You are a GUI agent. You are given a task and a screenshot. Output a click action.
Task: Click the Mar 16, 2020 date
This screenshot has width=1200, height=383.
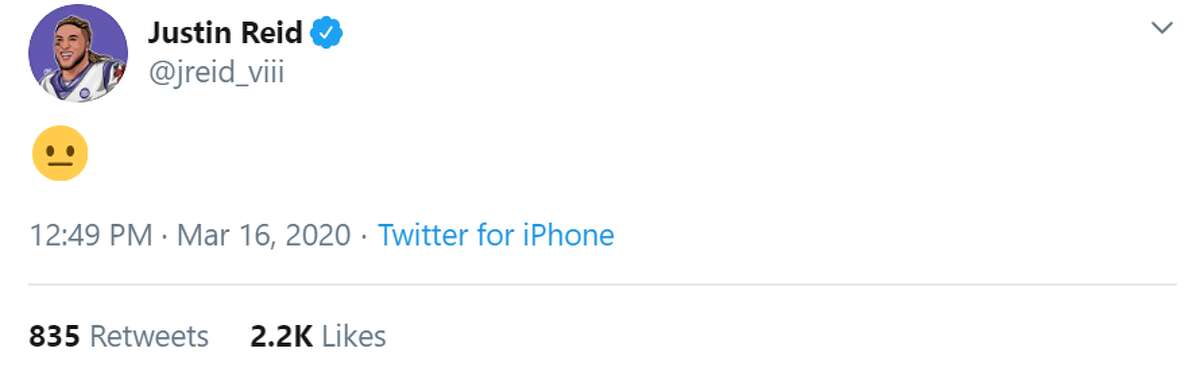[x=264, y=236]
